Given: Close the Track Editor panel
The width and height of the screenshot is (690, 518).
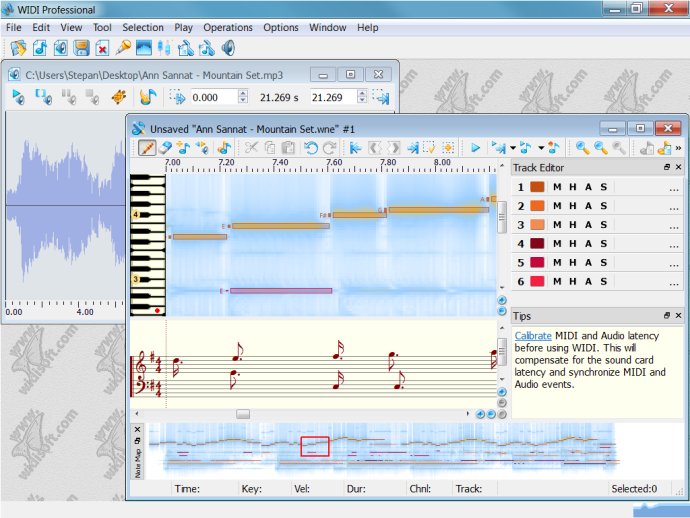Looking at the screenshot, I should coord(679,167).
